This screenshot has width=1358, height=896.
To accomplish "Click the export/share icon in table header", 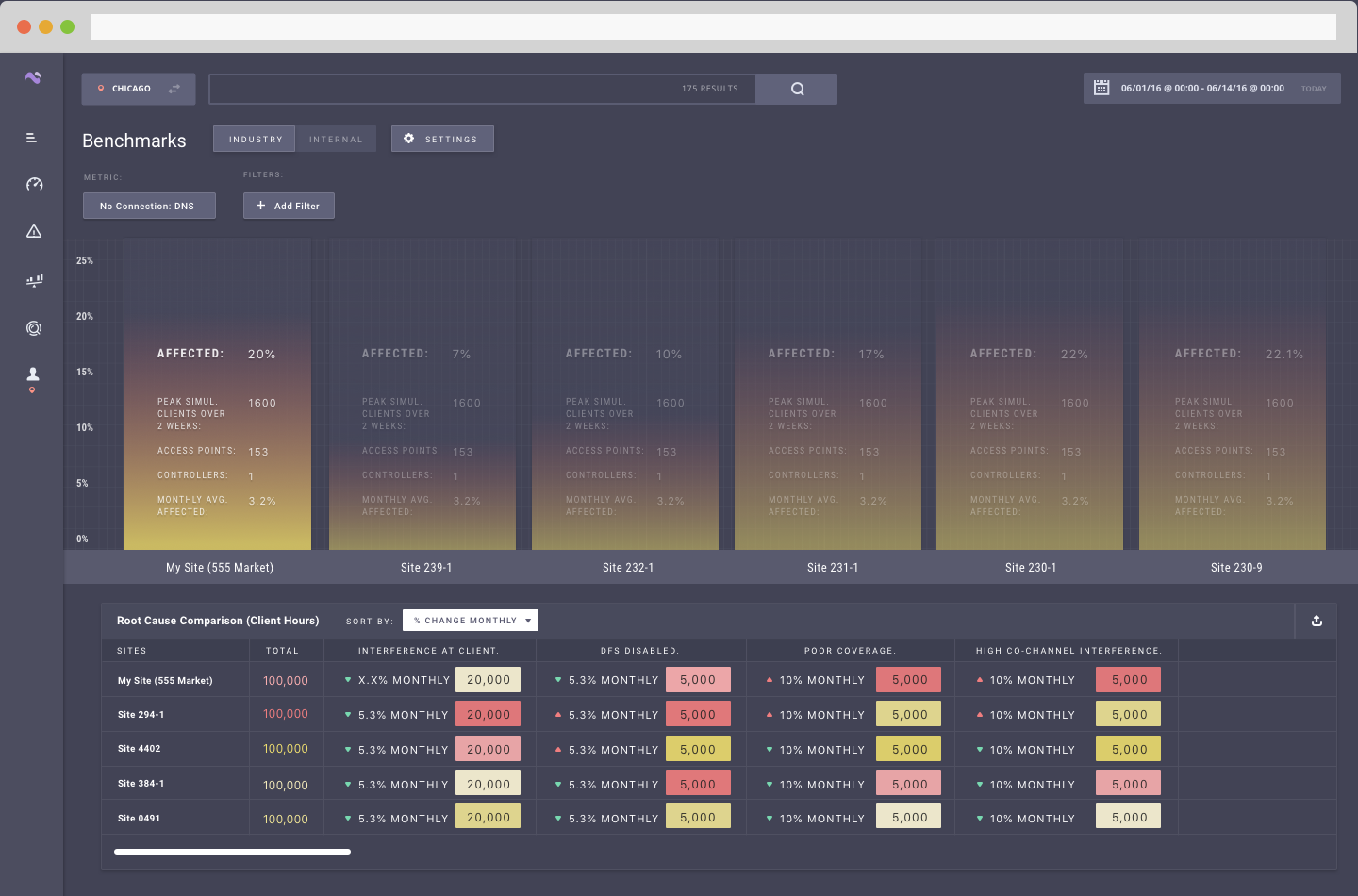I will (1317, 621).
